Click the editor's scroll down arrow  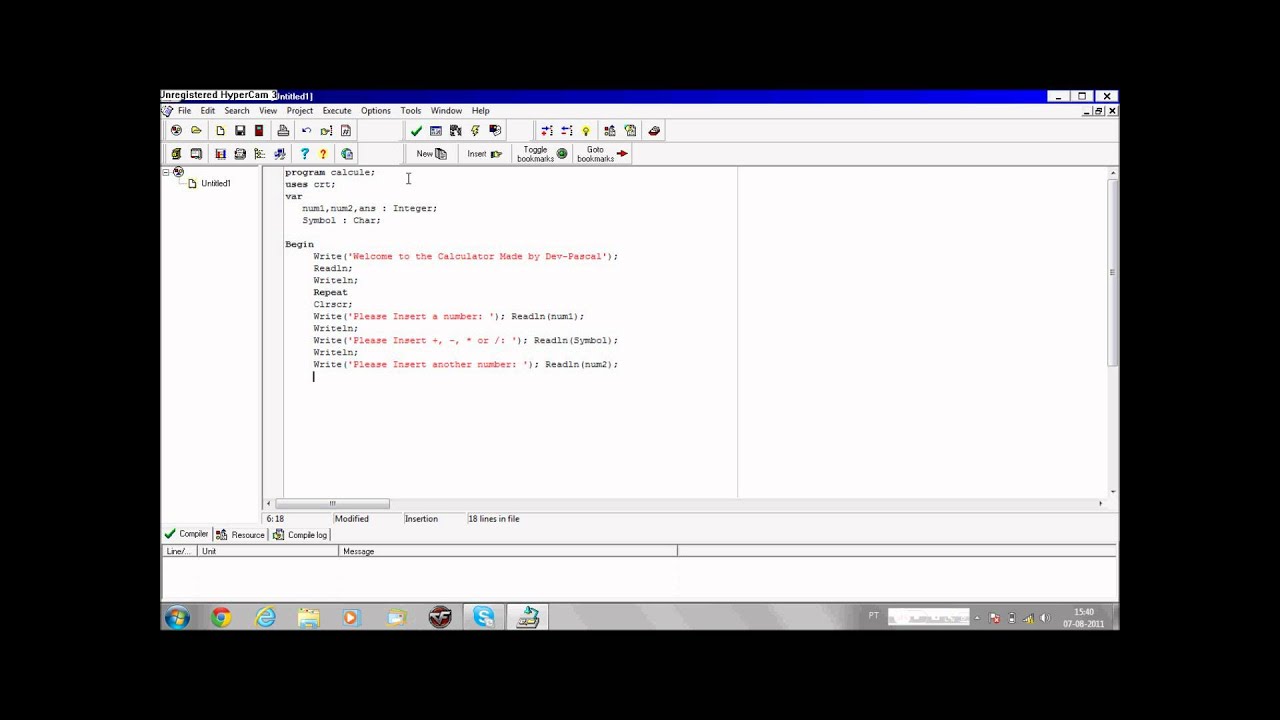click(1112, 492)
